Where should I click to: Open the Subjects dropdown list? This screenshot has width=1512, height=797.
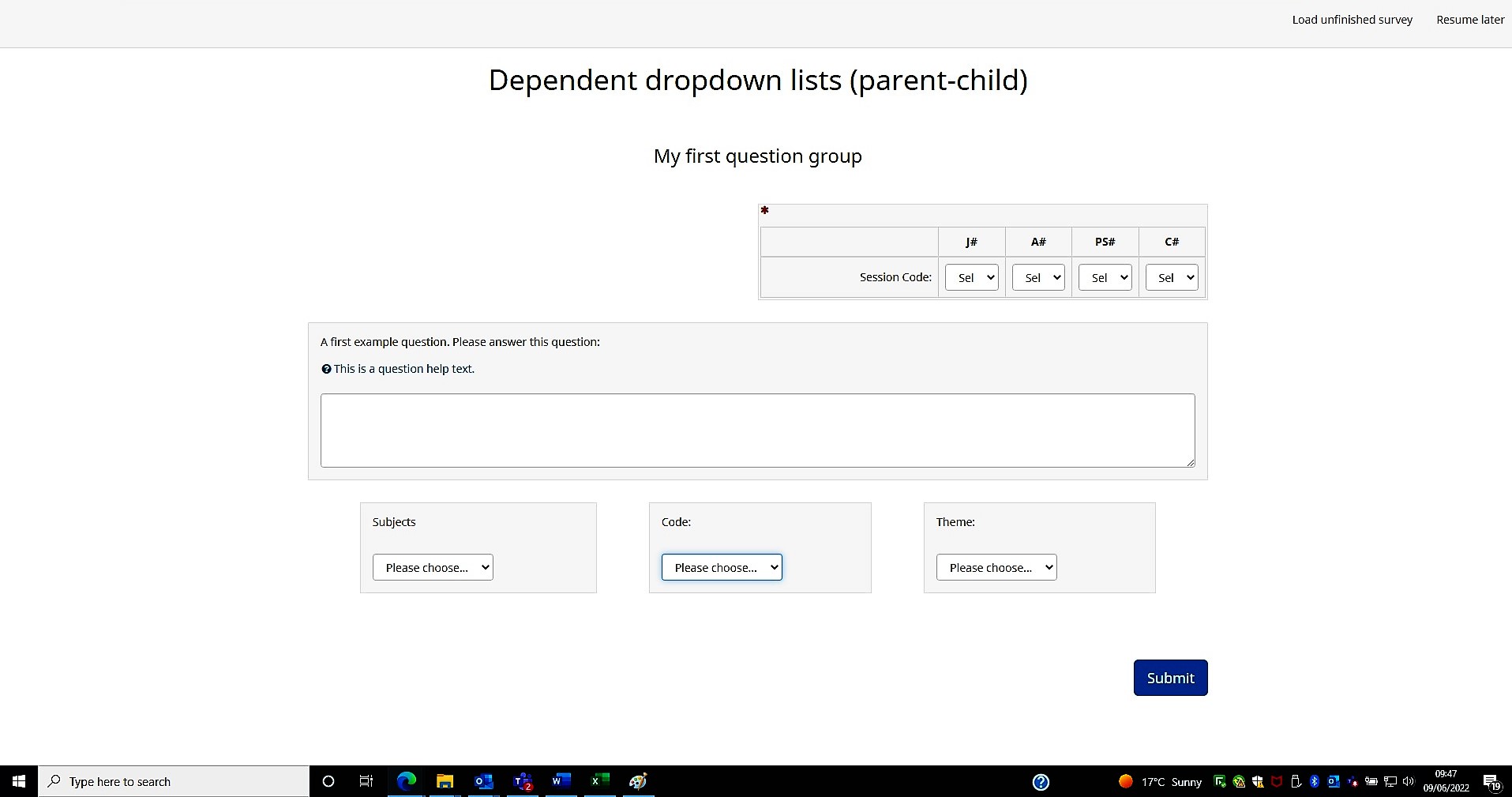[433, 567]
